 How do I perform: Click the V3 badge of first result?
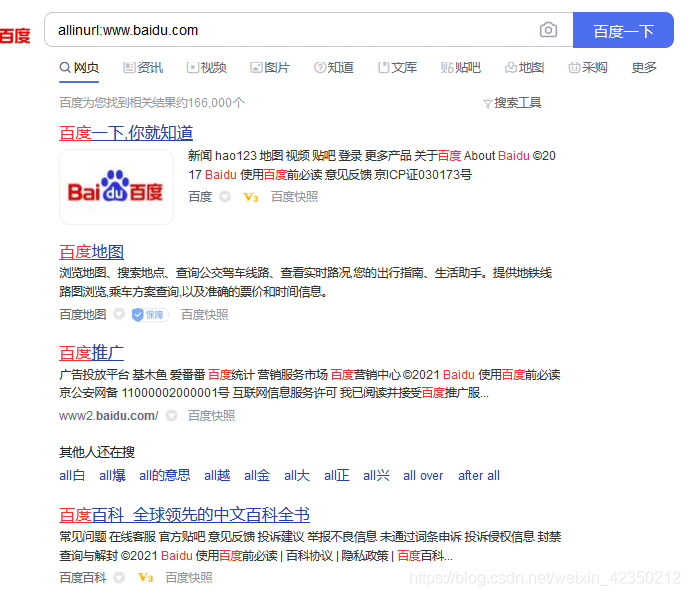(250, 197)
